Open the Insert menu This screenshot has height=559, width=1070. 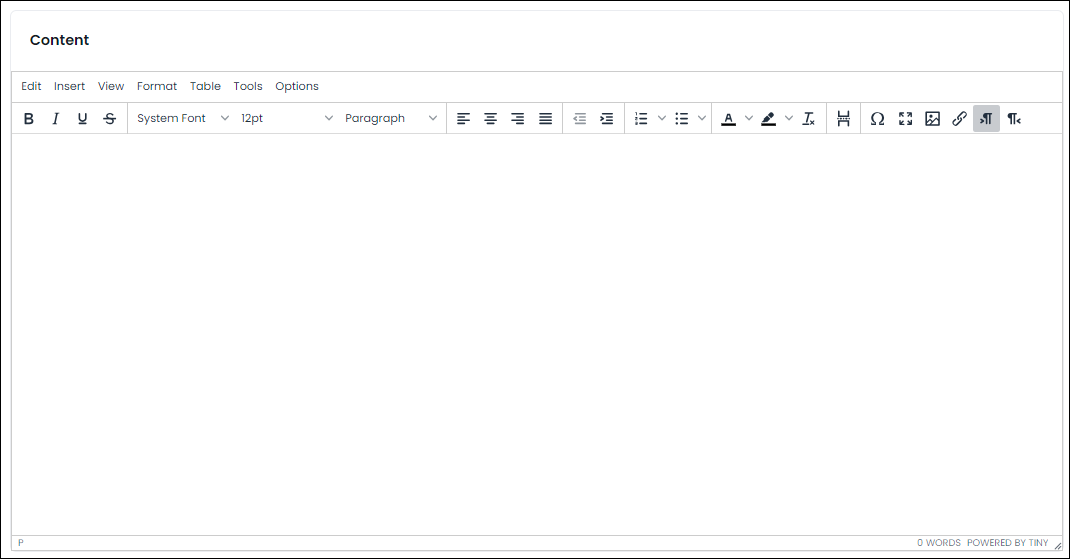click(x=69, y=86)
